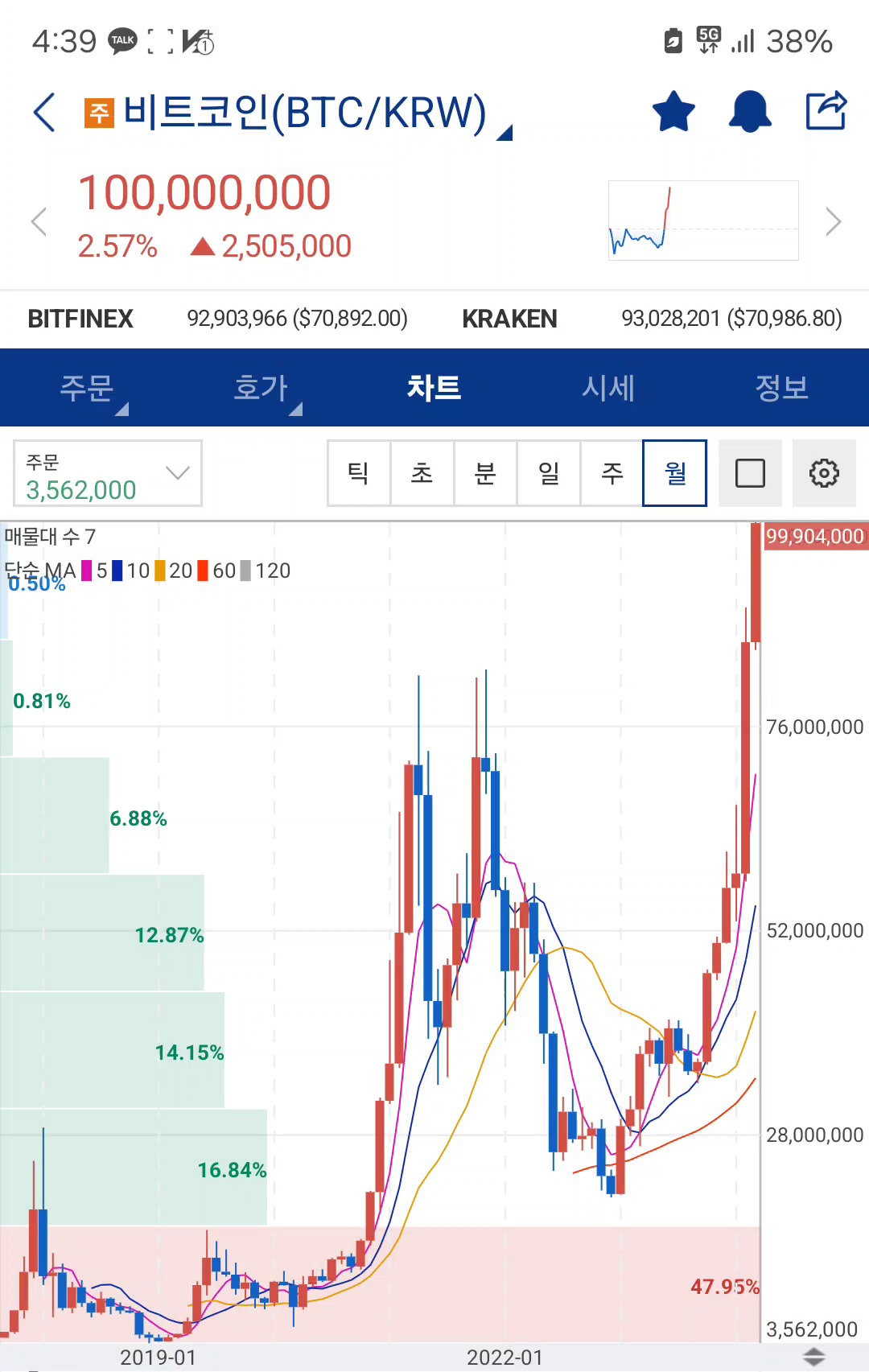Tap the MA 20 orange color swatch

pos(160,571)
